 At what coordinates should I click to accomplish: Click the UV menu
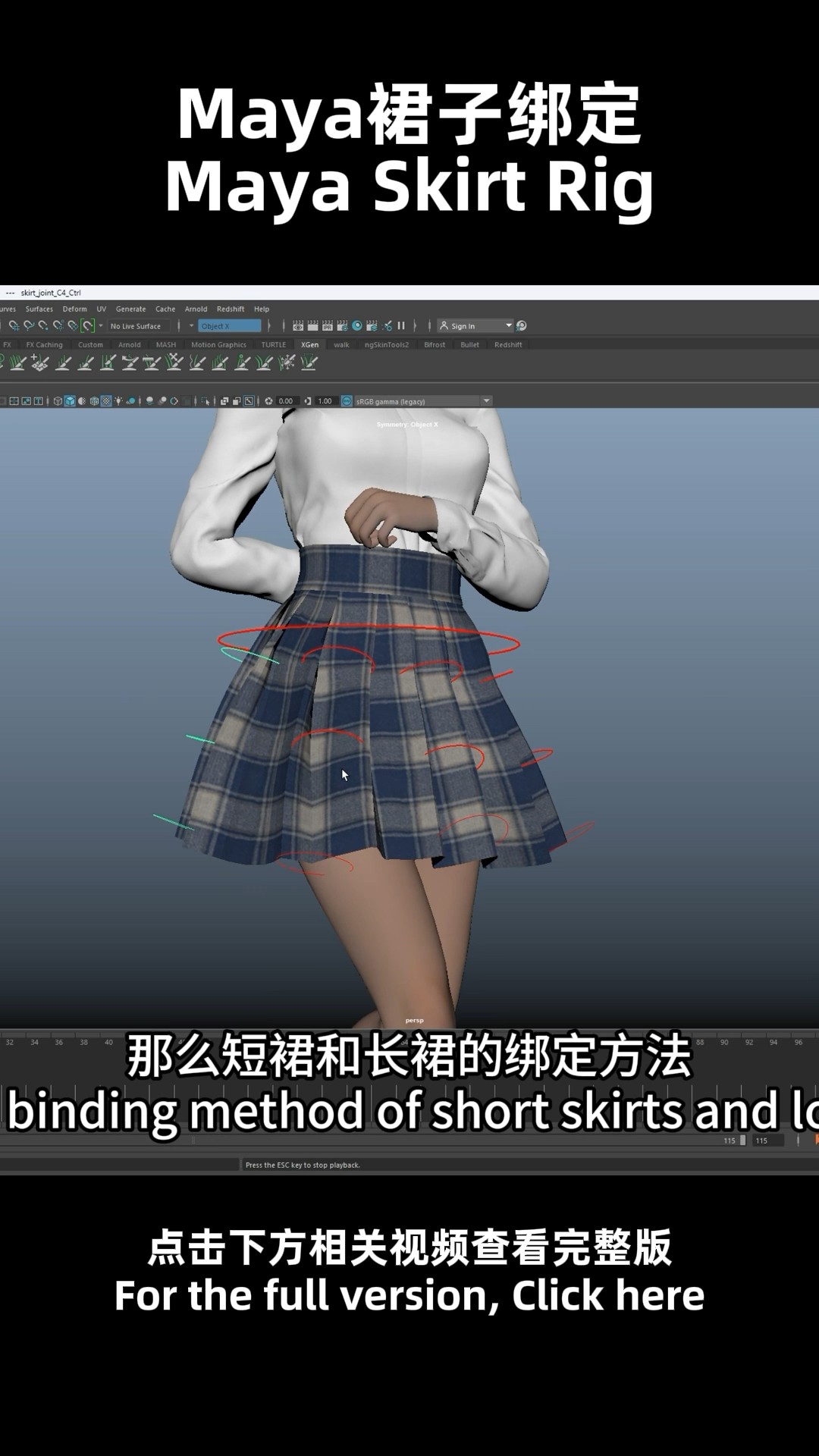101,309
